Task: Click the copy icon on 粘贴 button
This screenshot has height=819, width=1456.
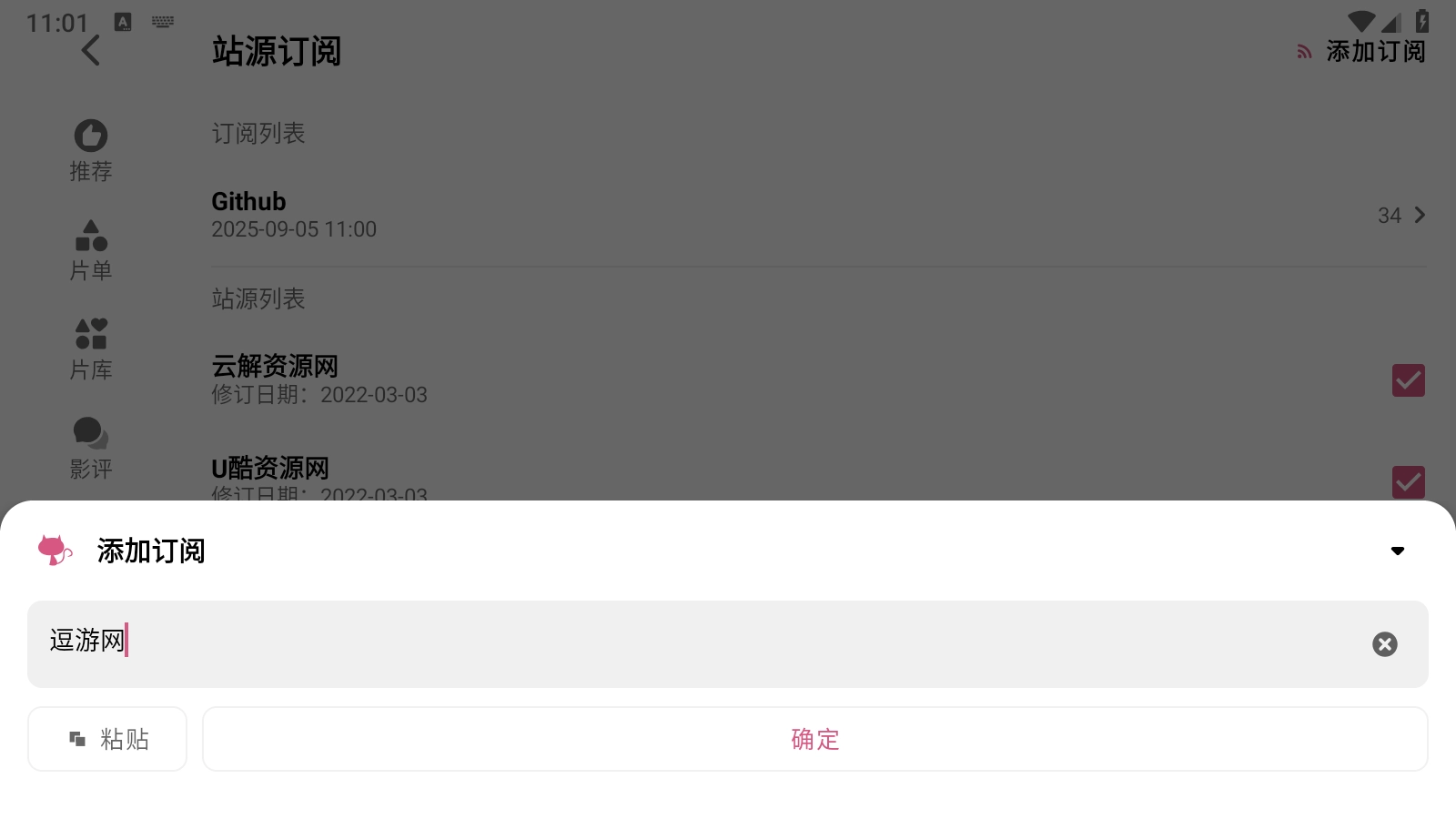Action: pyautogui.click(x=78, y=739)
